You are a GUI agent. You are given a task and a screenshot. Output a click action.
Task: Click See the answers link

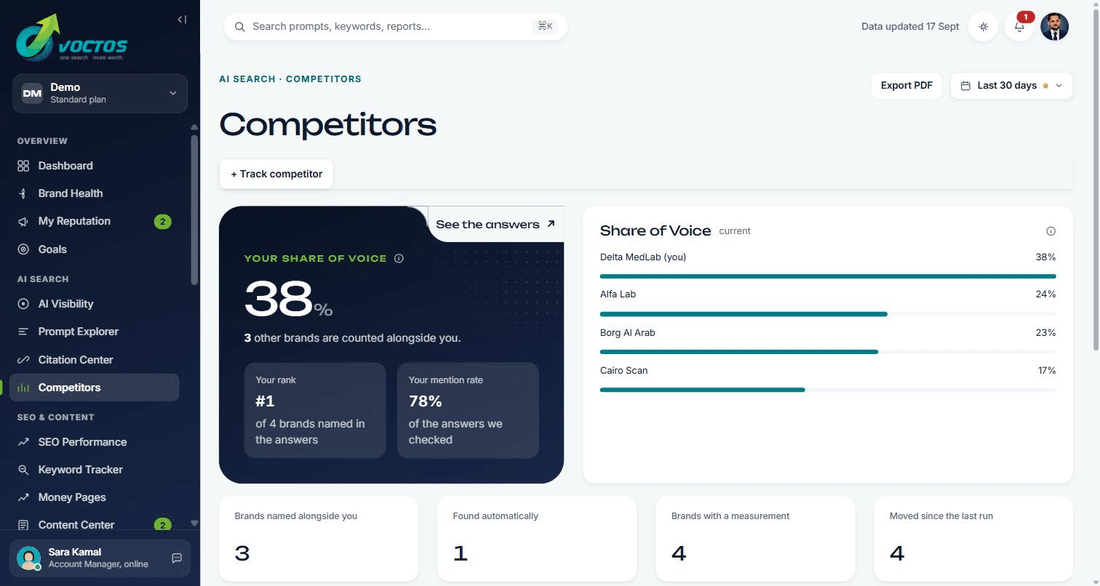tap(495, 225)
